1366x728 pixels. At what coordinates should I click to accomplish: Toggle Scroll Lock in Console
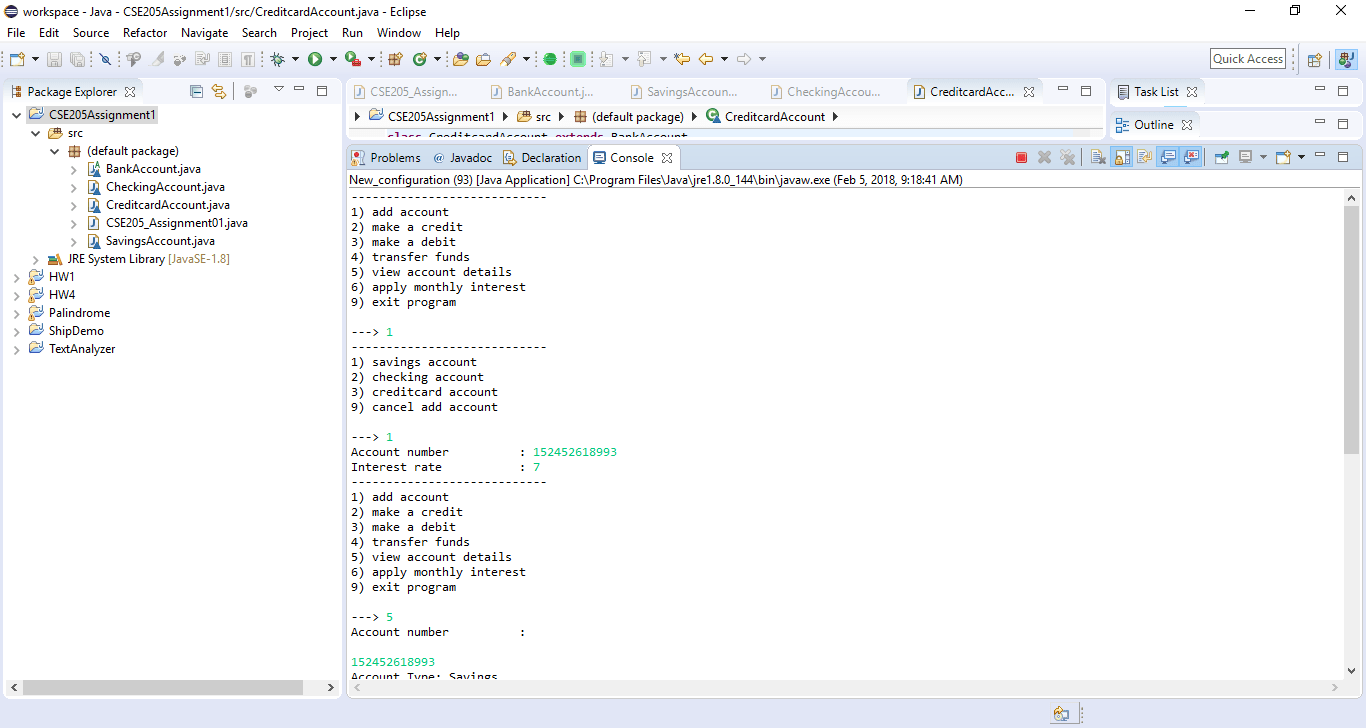point(1122,158)
